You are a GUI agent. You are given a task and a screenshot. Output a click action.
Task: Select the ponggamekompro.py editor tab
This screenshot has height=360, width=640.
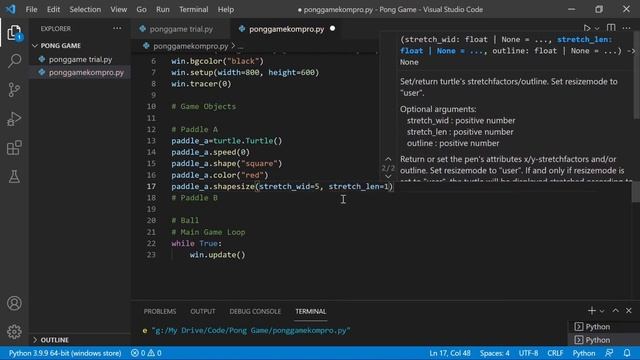[286, 29]
